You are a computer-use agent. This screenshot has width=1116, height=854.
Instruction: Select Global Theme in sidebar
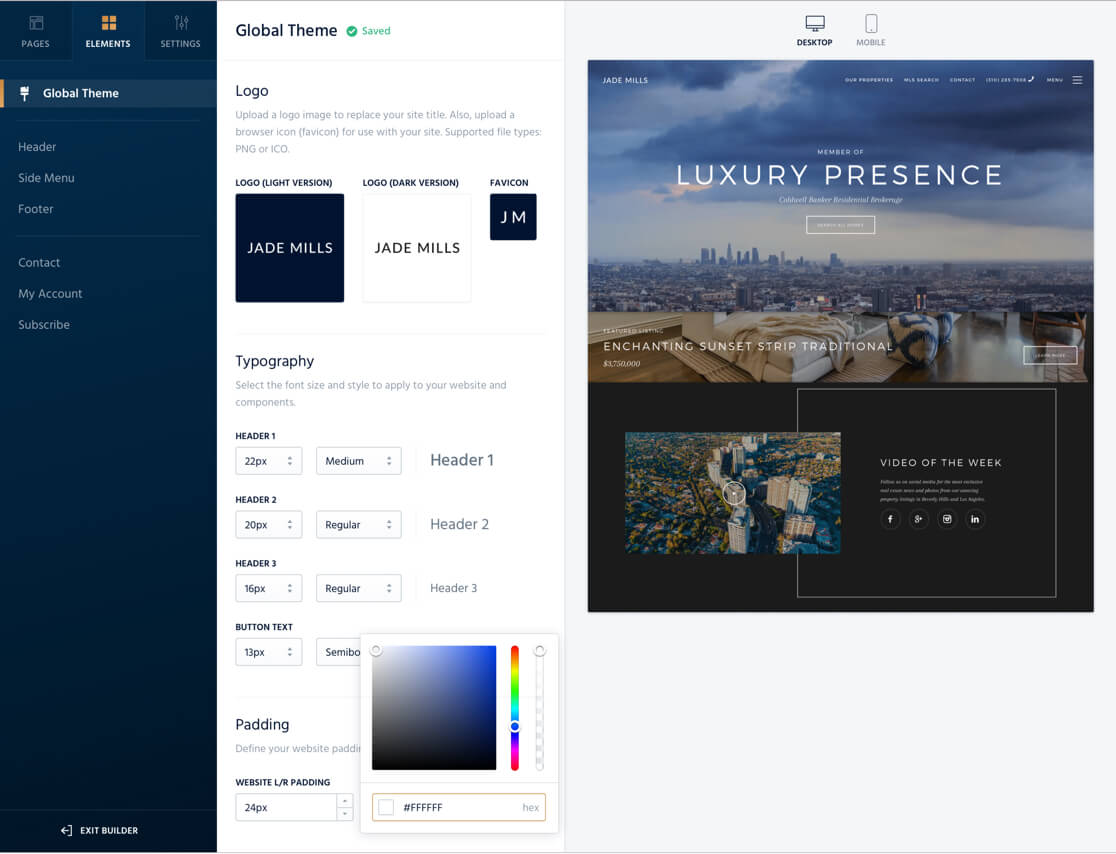coord(108,93)
